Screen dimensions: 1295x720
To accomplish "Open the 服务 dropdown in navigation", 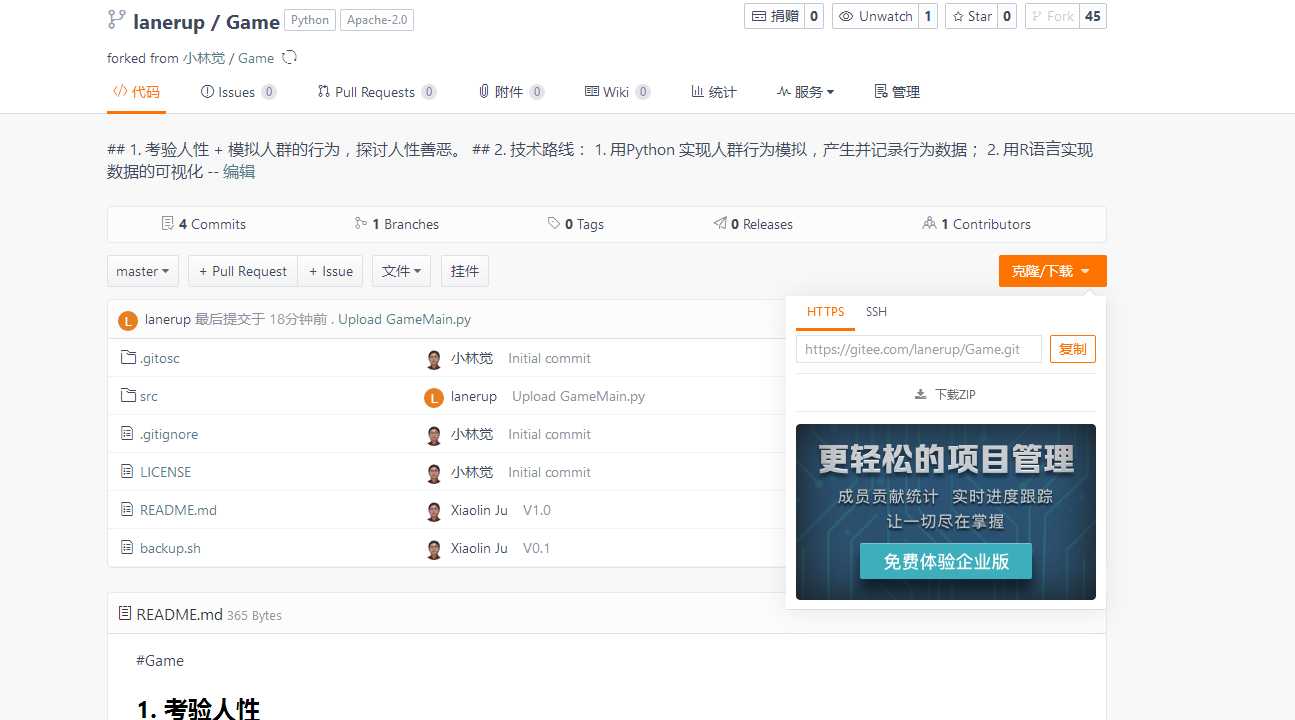I will (805, 92).
